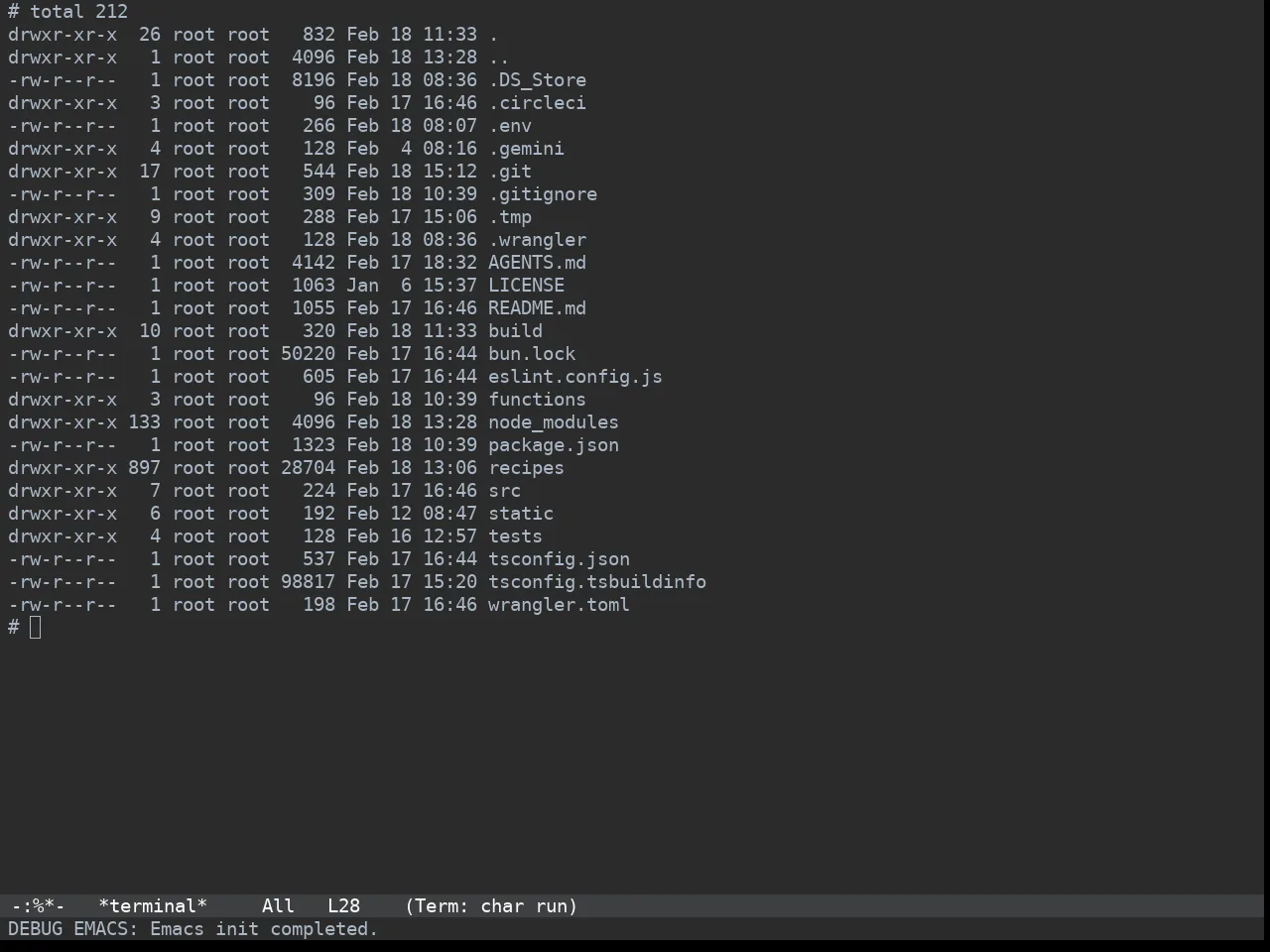Click the *terminal* buffer name in mode line
The height and width of the screenshot is (952, 1270).
click(x=153, y=906)
